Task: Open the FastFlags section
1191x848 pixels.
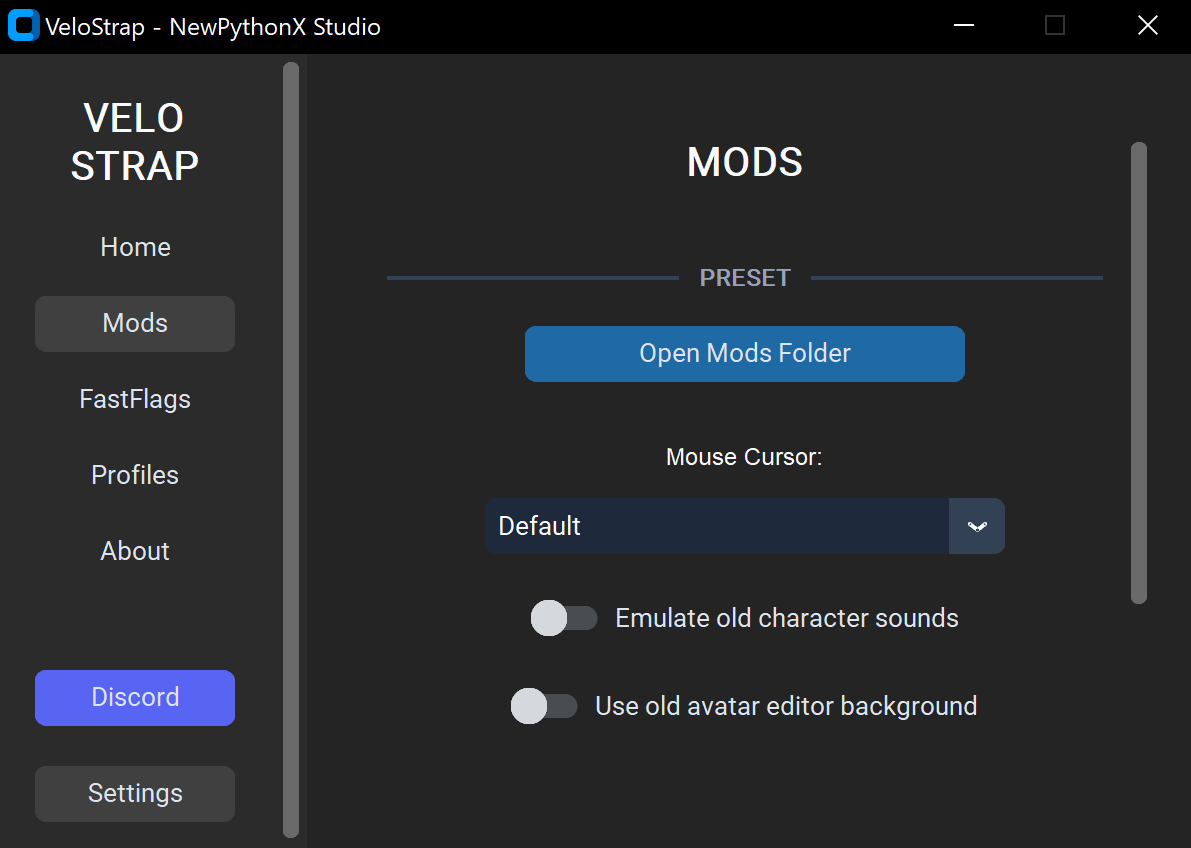Action: pyautogui.click(x=135, y=399)
